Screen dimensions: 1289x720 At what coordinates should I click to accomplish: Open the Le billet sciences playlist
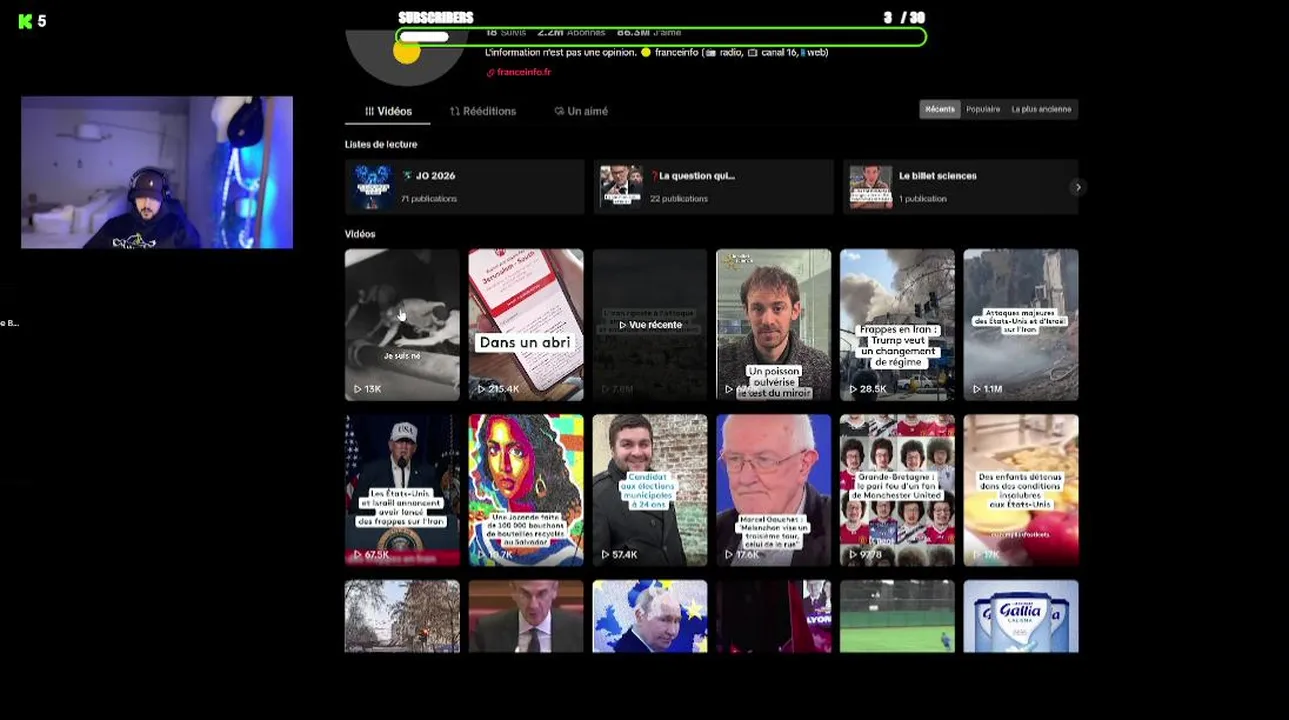click(961, 187)
